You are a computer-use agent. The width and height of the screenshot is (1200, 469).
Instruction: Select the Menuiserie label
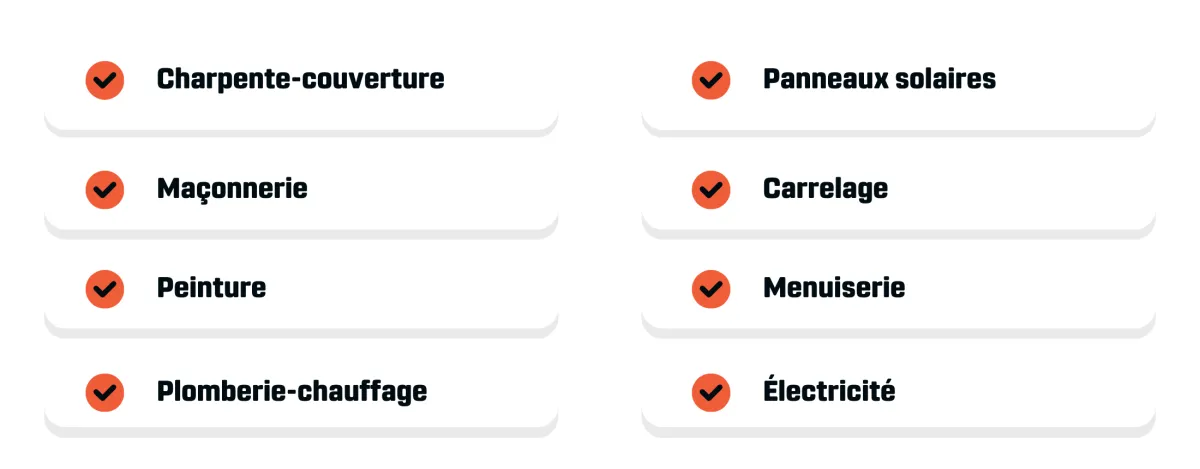(x=834, y=288)
